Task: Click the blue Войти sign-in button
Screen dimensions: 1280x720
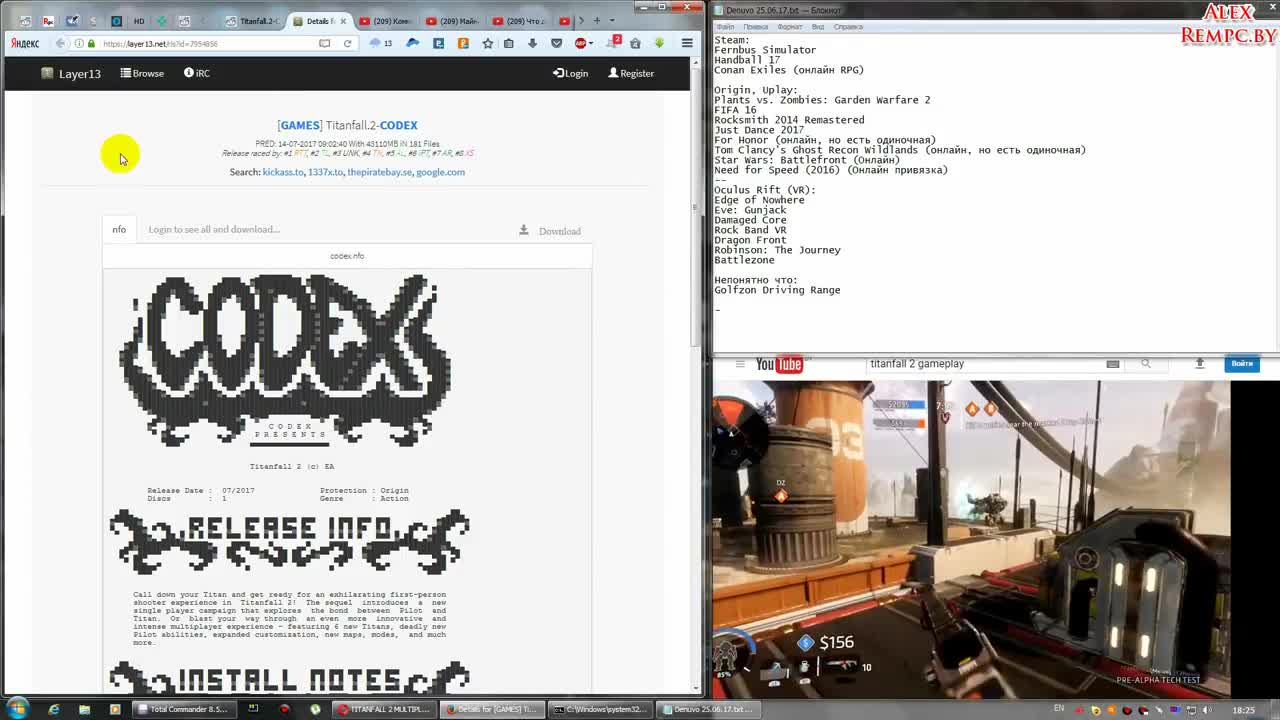Action: (x=1241, y=364)
